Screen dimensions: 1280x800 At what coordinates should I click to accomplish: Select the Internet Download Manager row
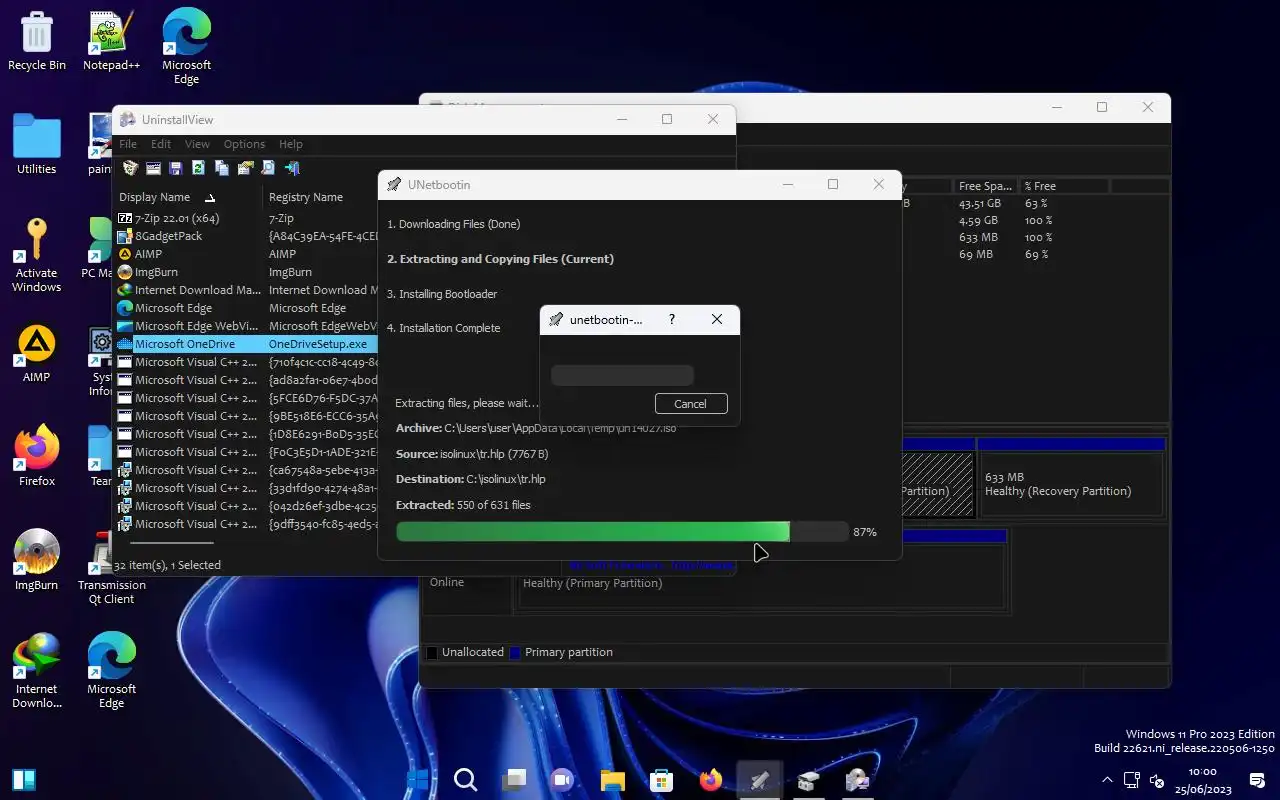coord(246,290)
